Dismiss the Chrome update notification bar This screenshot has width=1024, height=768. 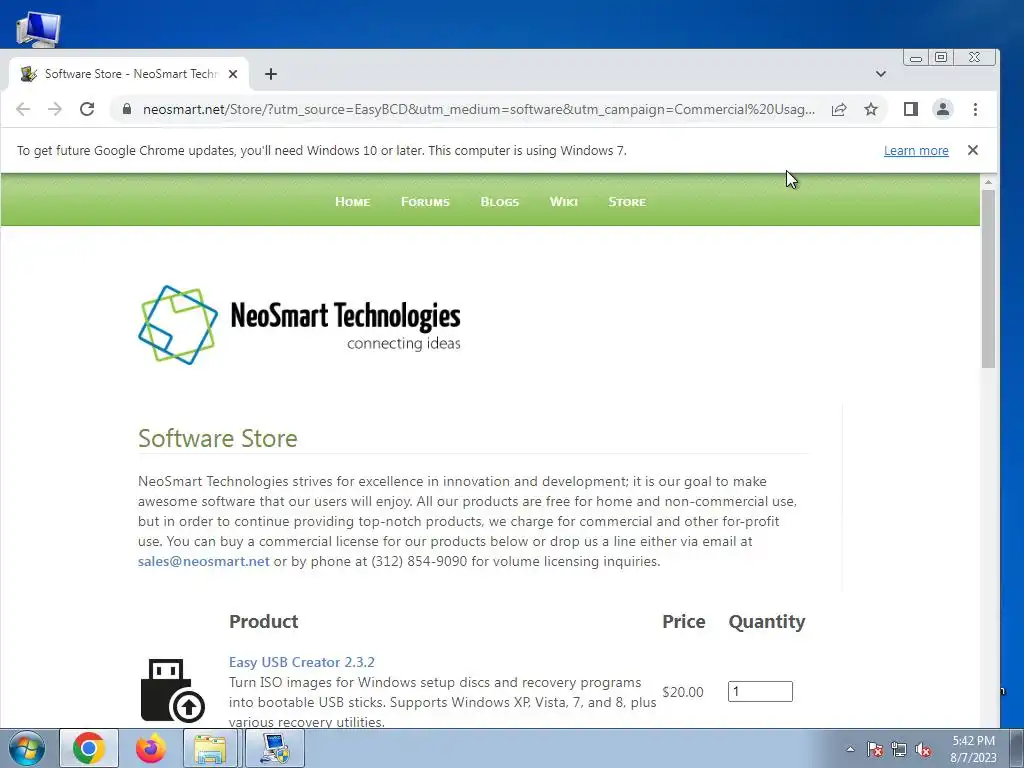pos(972,150)
